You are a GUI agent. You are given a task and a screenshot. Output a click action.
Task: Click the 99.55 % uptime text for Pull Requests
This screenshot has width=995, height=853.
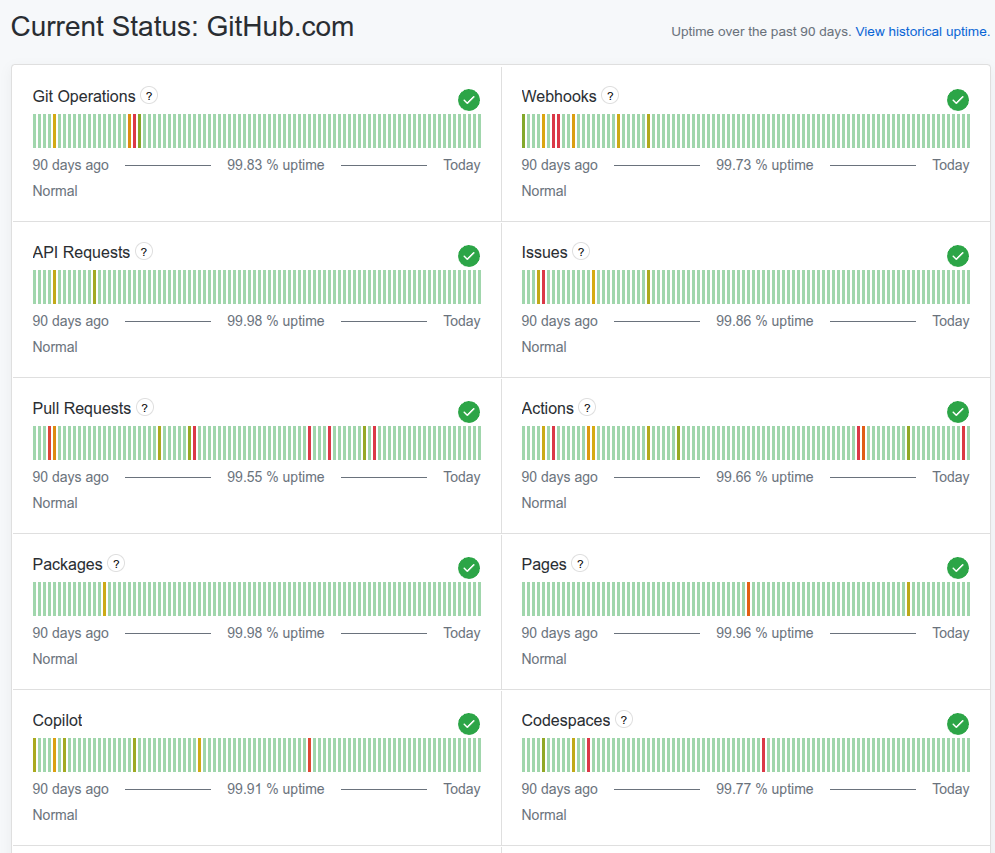point(275,477)
